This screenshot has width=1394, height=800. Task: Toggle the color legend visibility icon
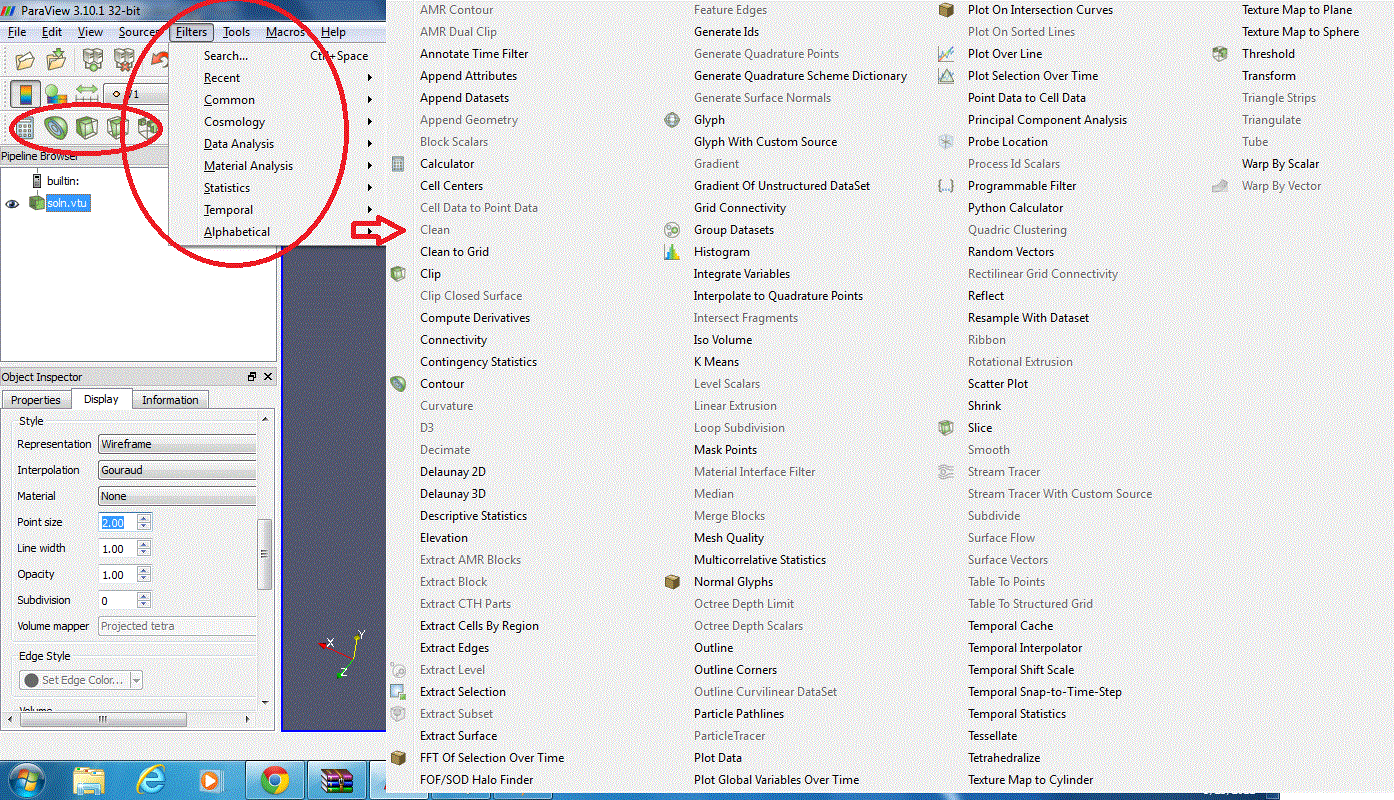pyautogui.click(x=25, y=94)
